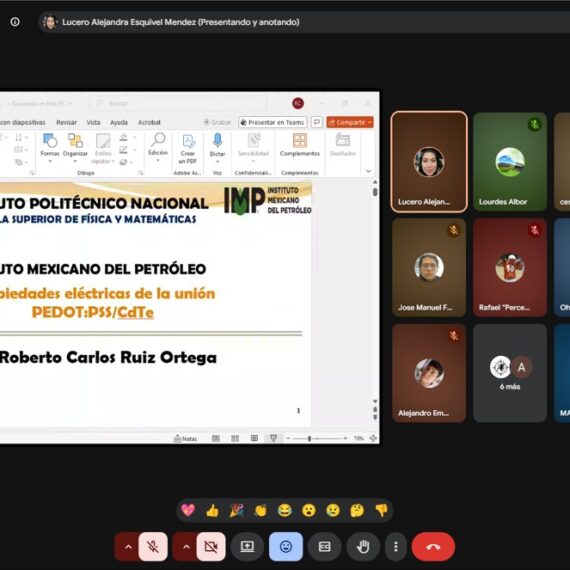Send laughing face emoji reaction
Viewport: 570px width, 570px height.
click(285, 510)
